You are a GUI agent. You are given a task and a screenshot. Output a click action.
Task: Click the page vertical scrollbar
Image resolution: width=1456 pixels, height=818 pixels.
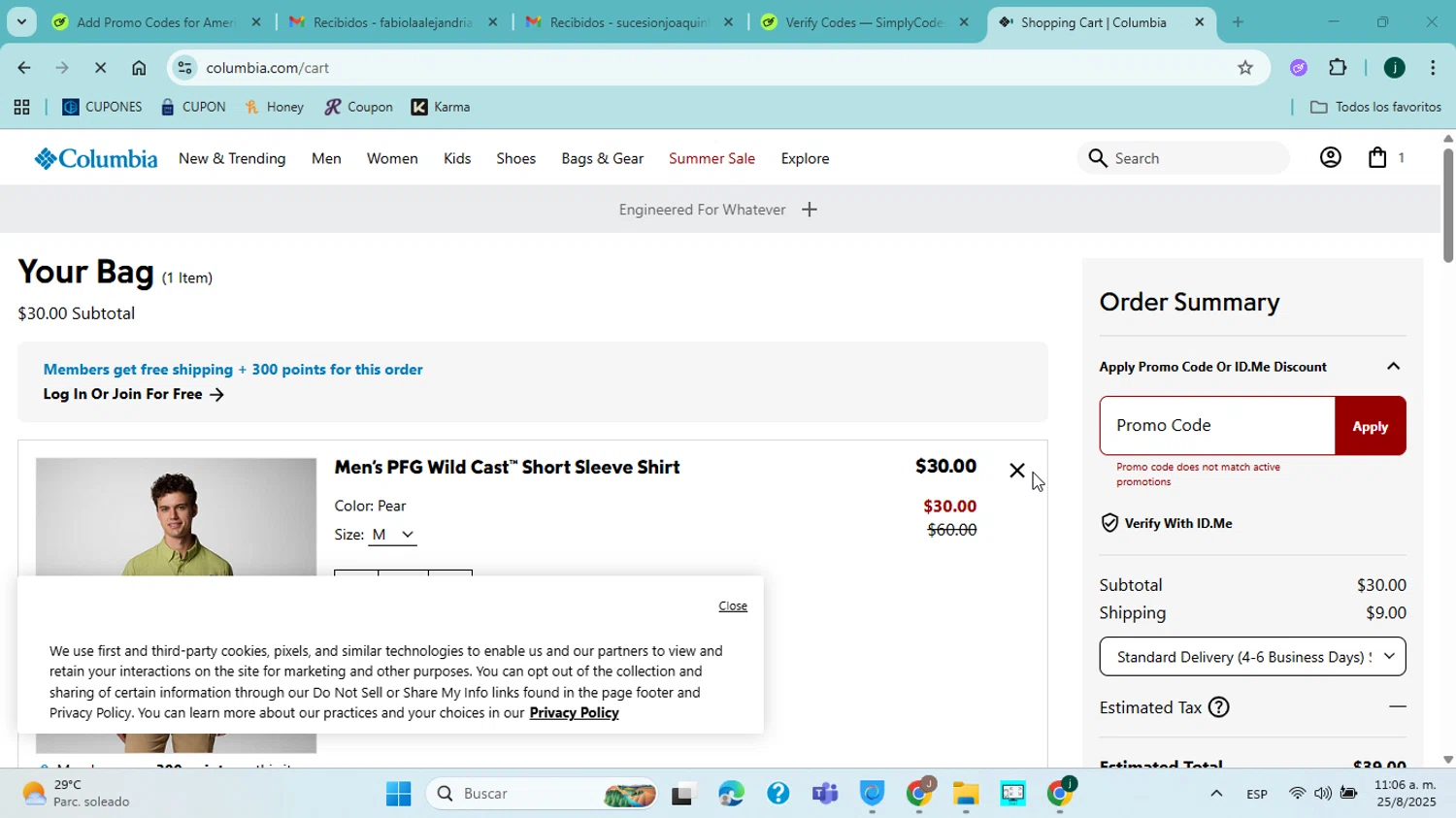[1448, 204]
